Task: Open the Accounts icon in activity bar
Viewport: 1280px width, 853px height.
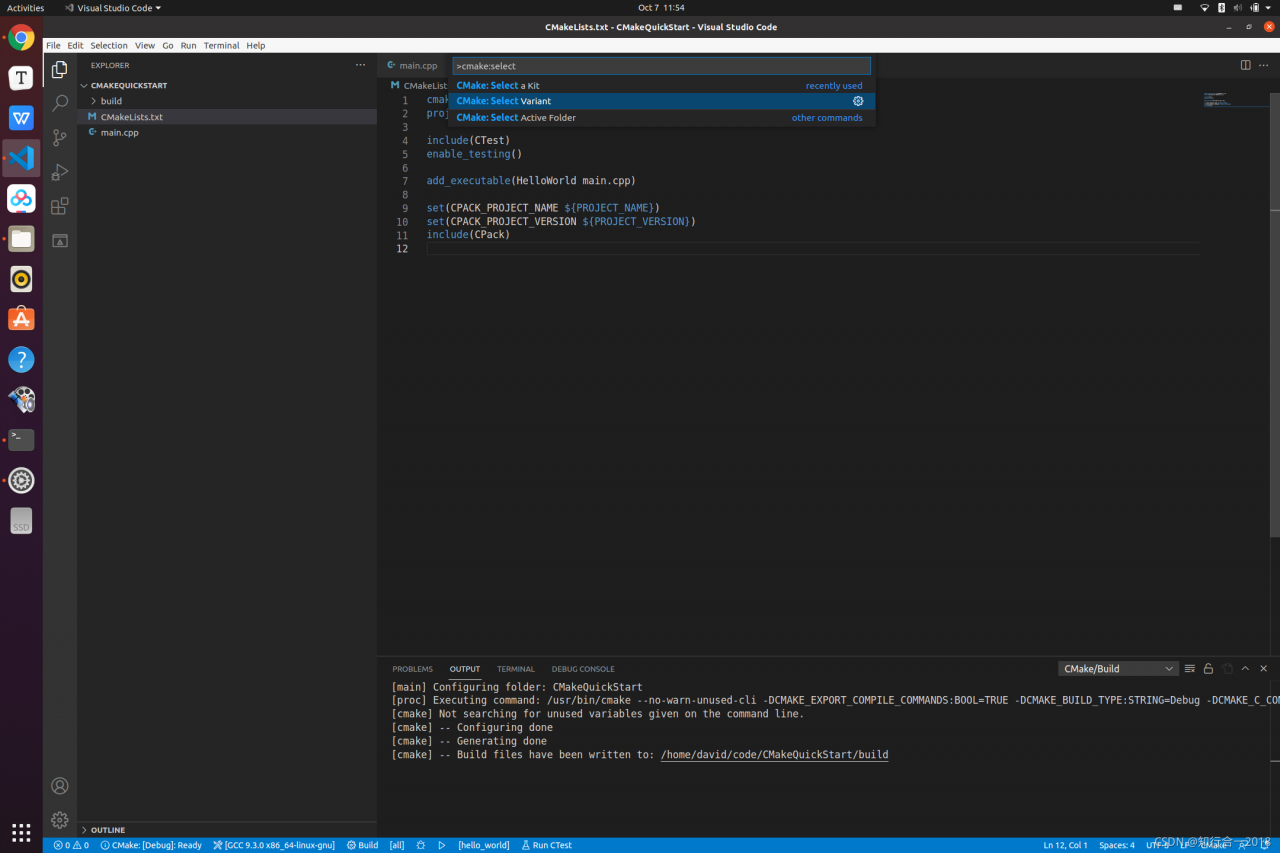Action: [60, 786]
